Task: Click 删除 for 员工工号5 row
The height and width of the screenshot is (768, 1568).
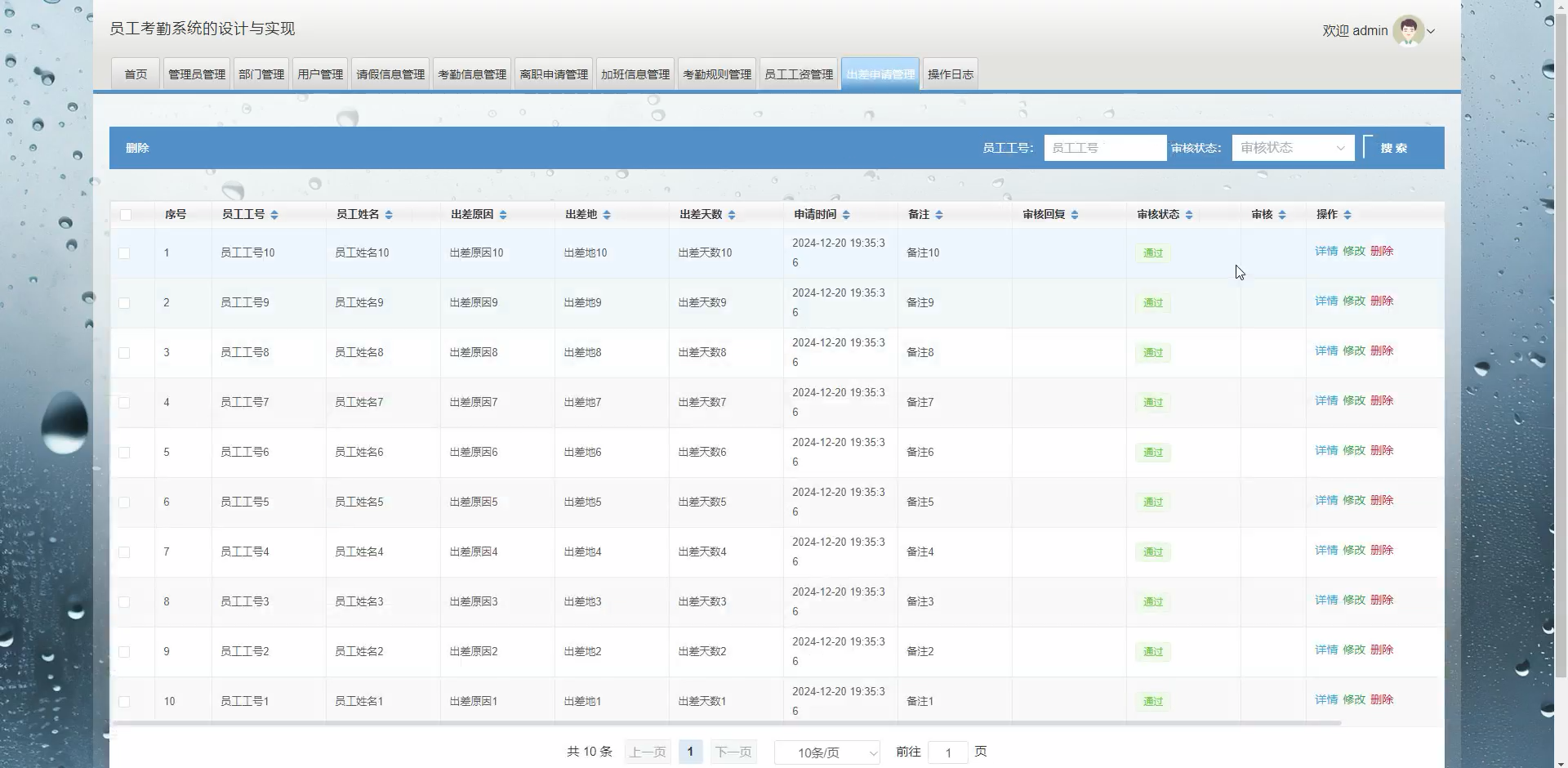Action: [1382, 500]
